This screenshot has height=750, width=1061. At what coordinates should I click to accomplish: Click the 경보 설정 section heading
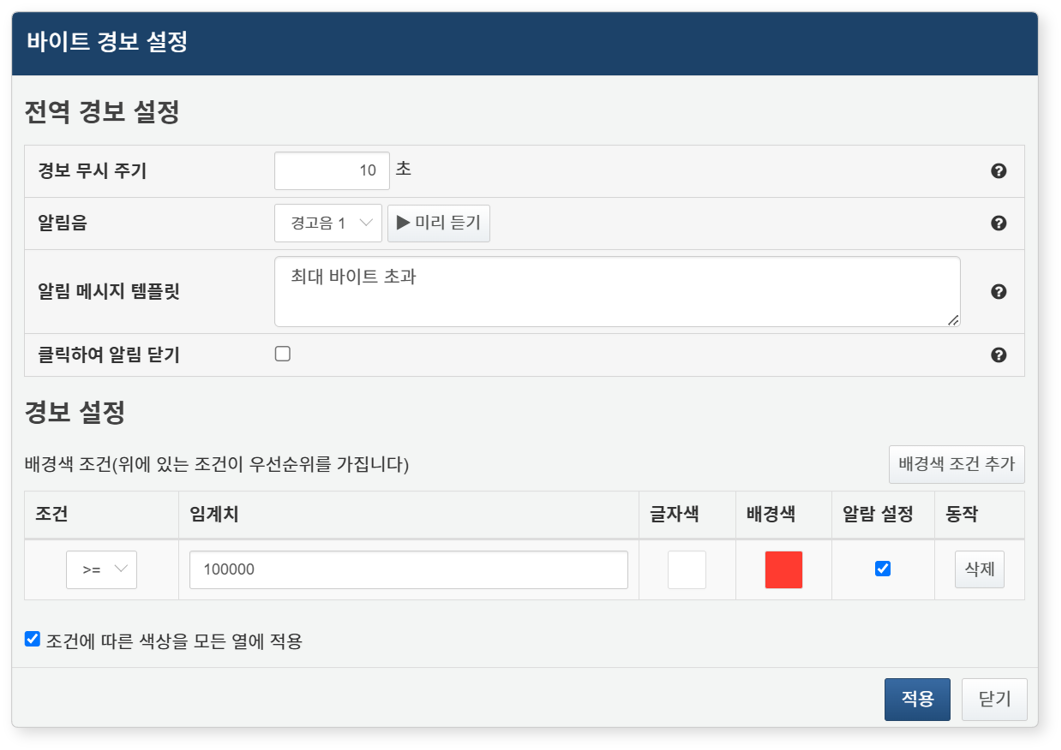[75, 412]
